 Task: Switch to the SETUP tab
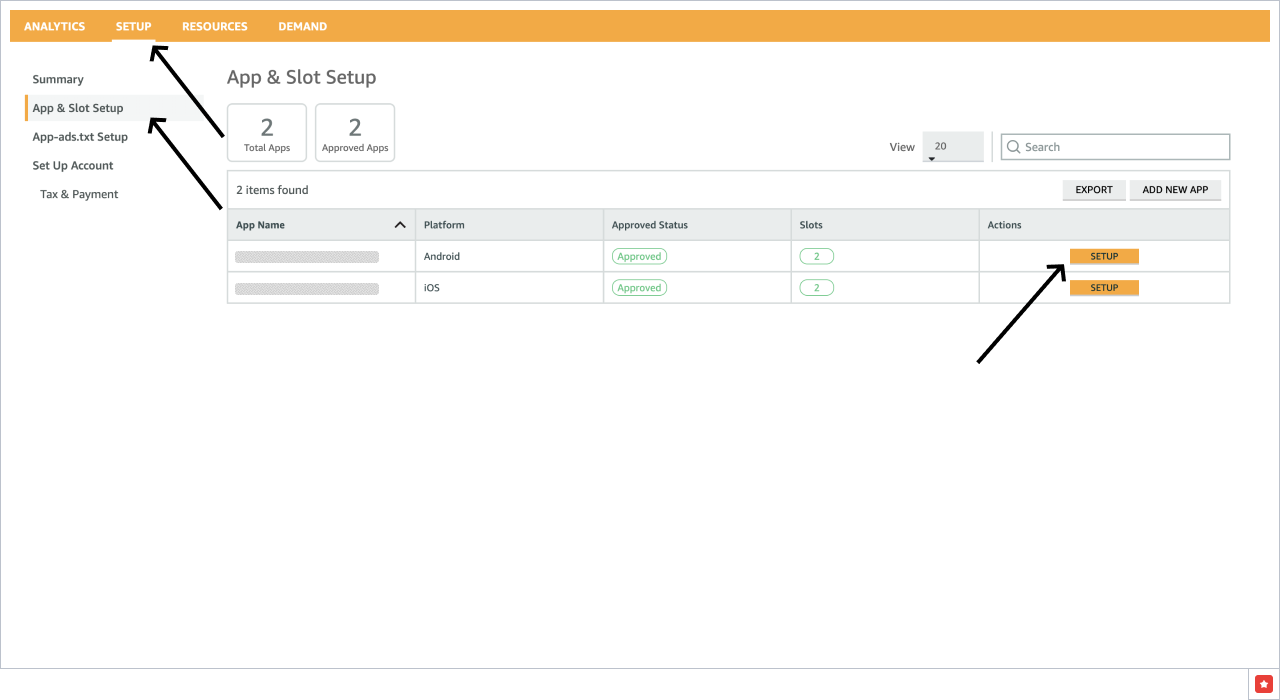[x=133, y=26]
